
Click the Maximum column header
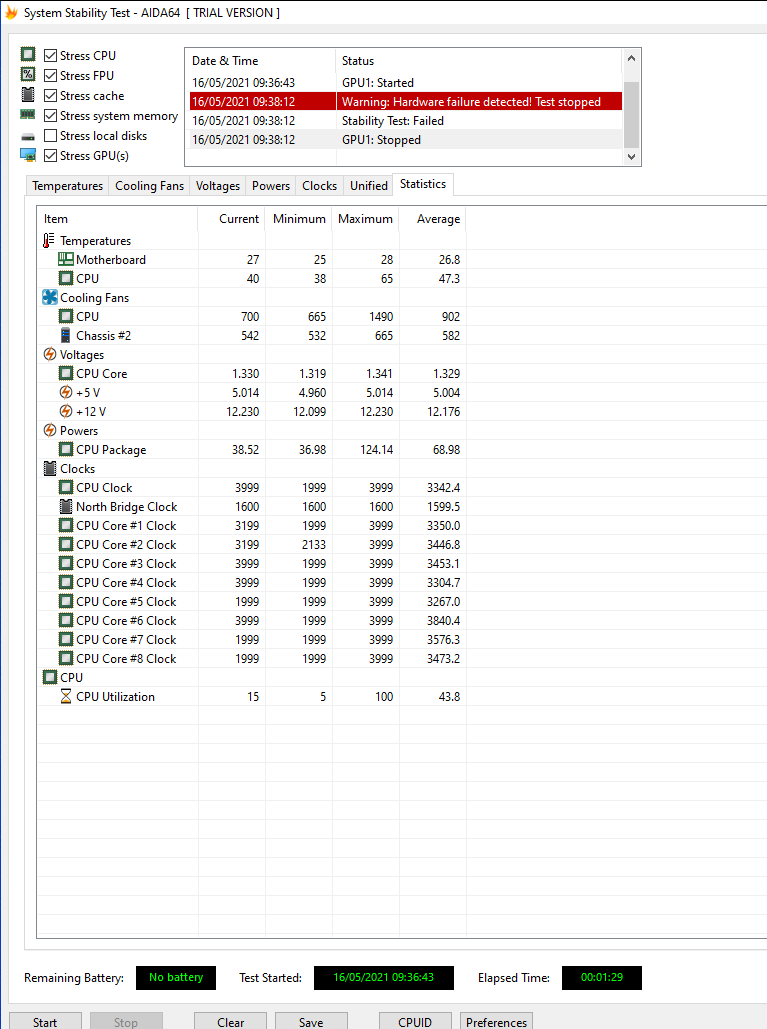[x=365, y=219]
